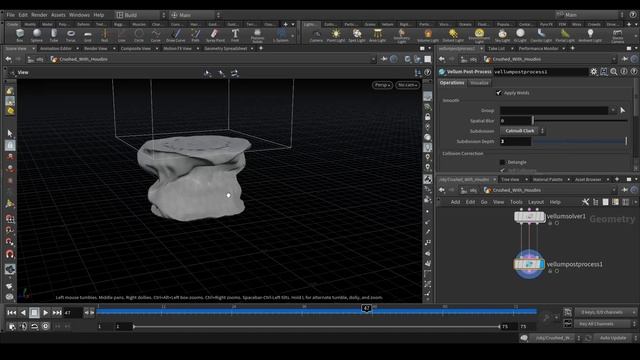Open Scene View tab dropdown arrow

33,49
